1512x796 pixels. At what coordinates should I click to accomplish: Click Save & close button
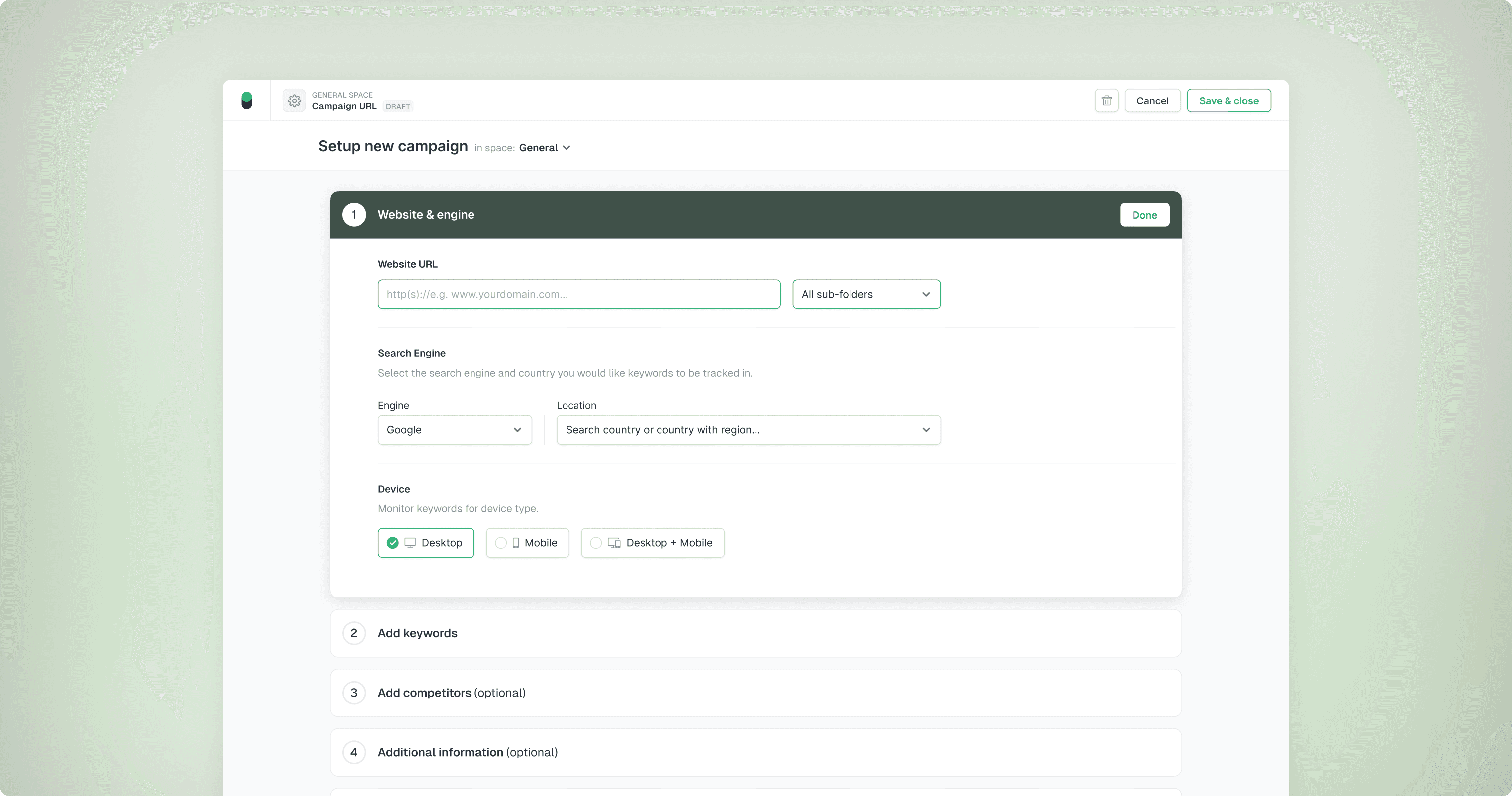pyautogui.click(x=1228, y=100)
